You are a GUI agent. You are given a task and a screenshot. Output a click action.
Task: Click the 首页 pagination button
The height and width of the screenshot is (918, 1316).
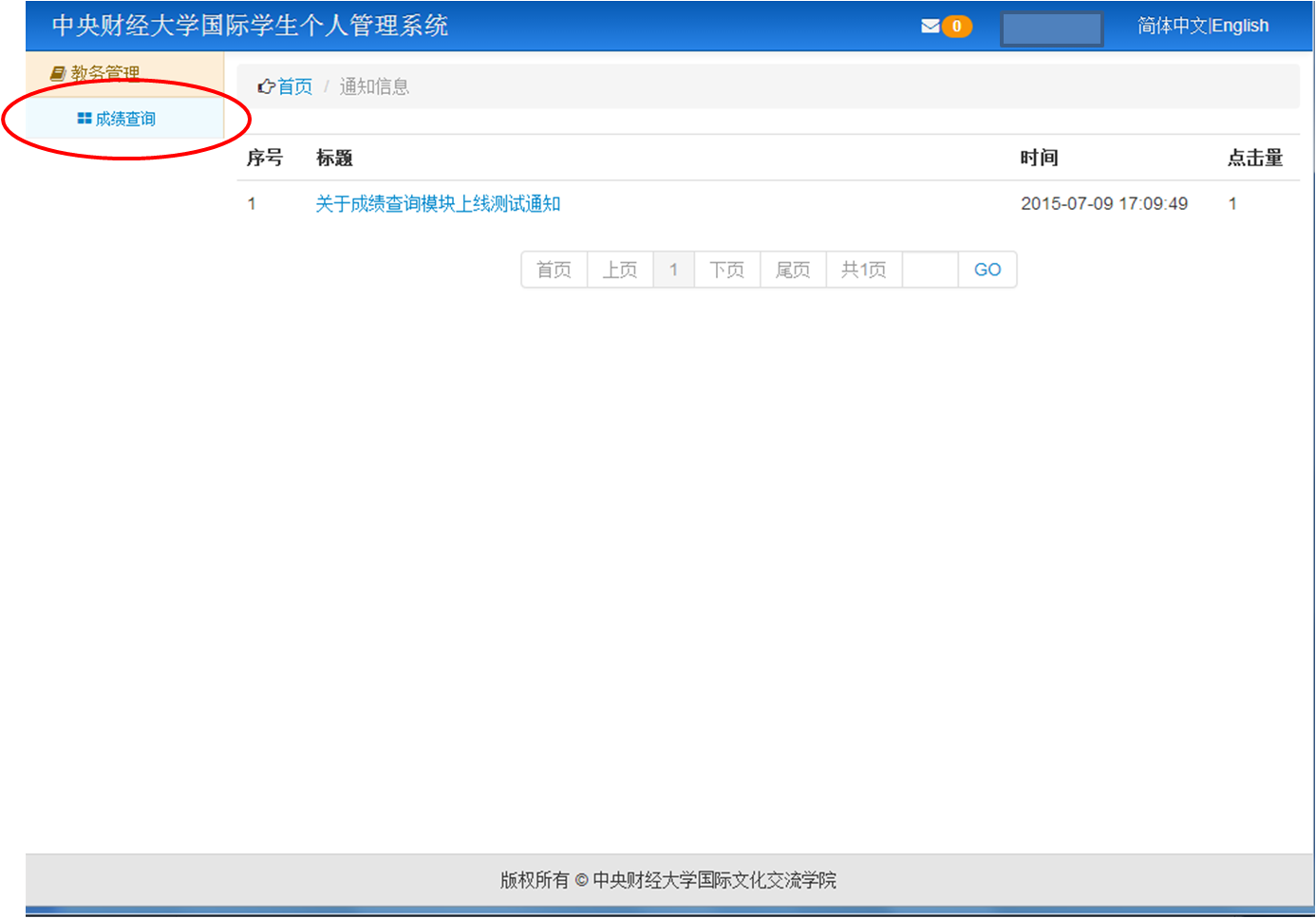(555, 270)
